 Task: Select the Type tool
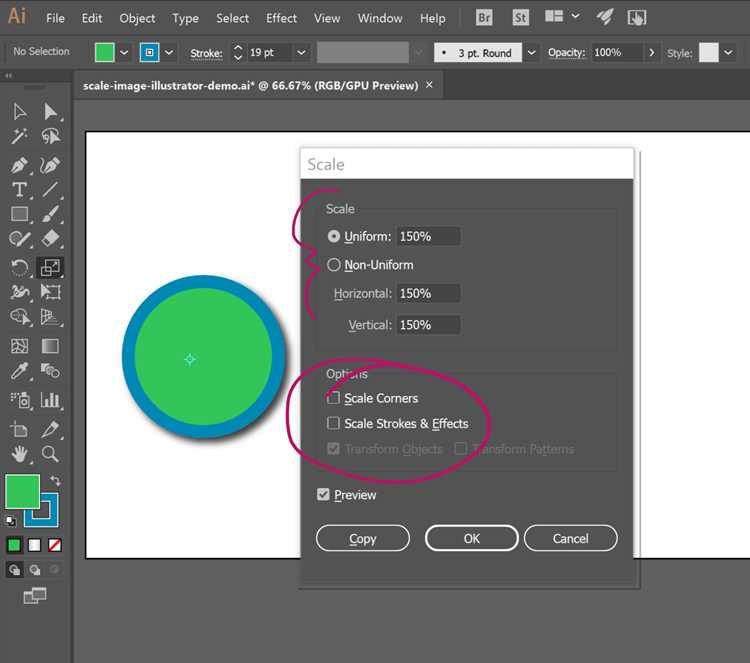coord(19,190)
